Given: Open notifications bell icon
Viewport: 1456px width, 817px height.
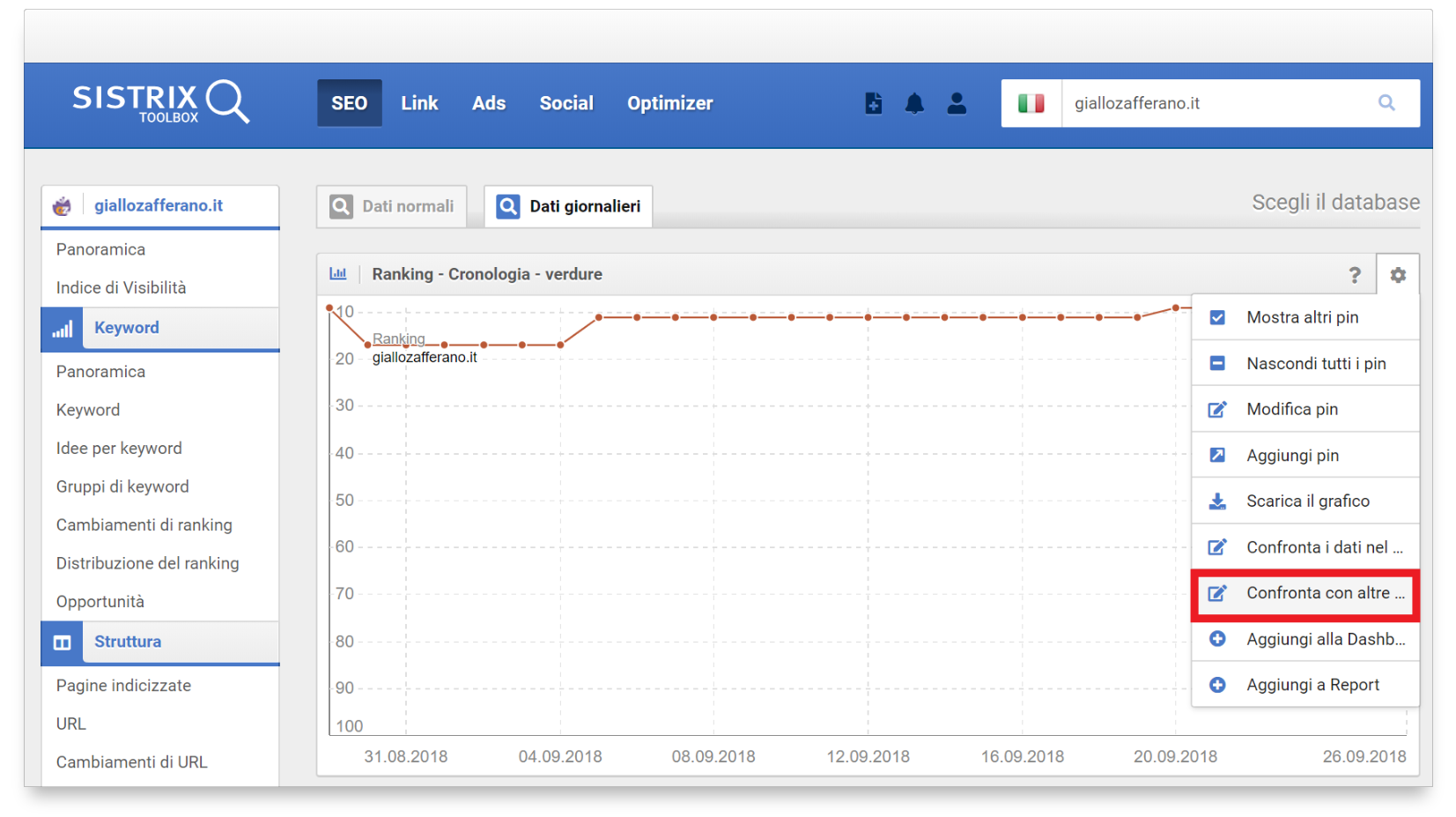Looking at the screenshot, I should click(x=914, y=103).
